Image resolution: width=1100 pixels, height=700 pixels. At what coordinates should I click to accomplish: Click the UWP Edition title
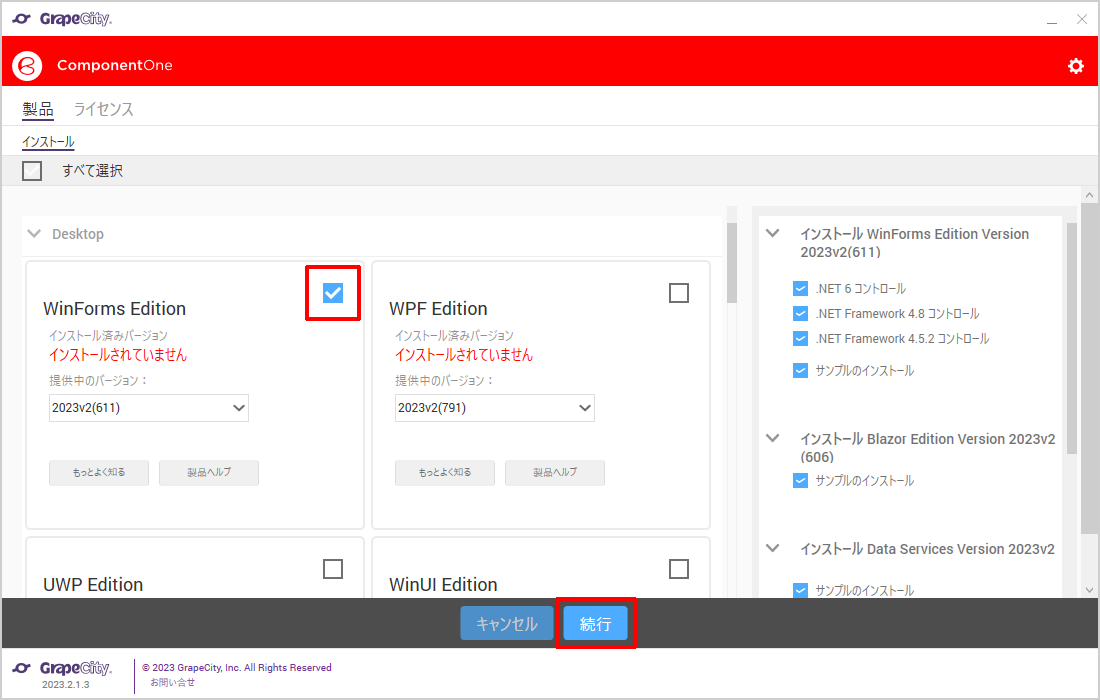93,584
